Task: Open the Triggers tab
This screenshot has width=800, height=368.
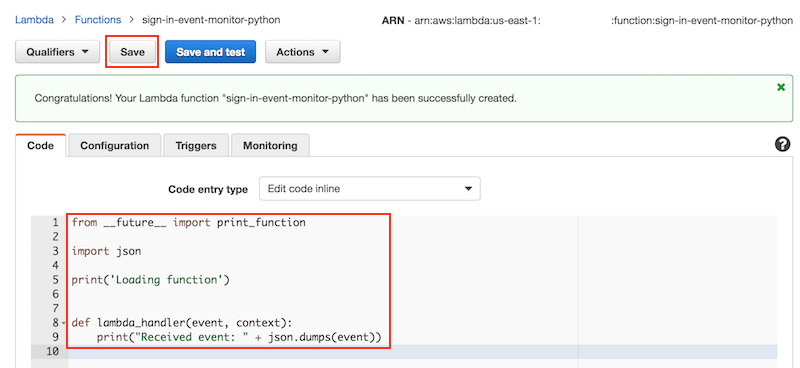Action: click(x=196, y=145)
